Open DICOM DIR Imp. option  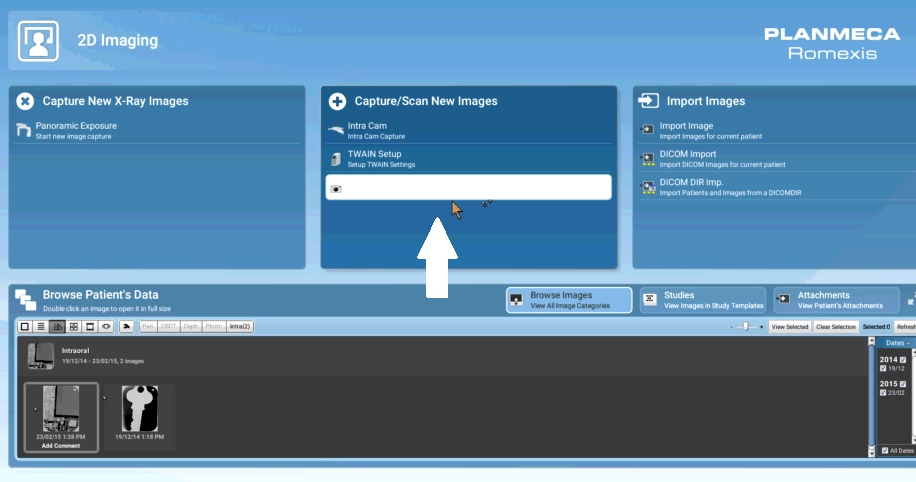[777, 187]
